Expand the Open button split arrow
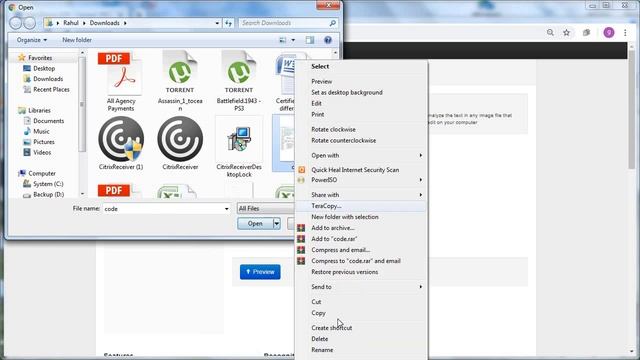 [277, 224]
